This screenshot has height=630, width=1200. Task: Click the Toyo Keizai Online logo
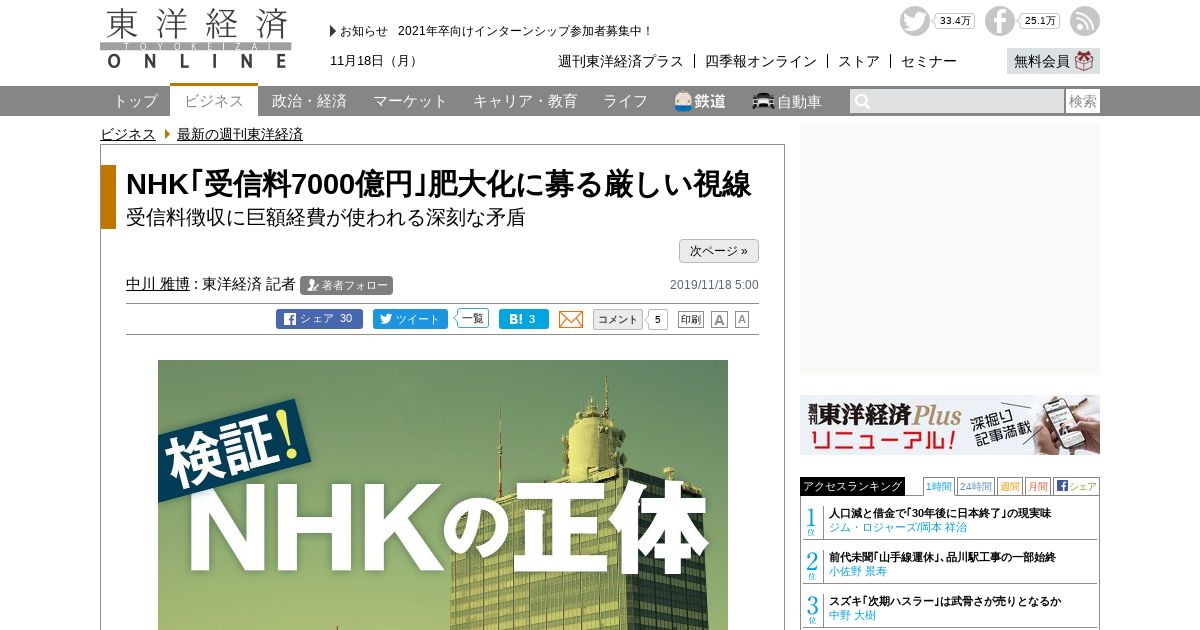196,39
